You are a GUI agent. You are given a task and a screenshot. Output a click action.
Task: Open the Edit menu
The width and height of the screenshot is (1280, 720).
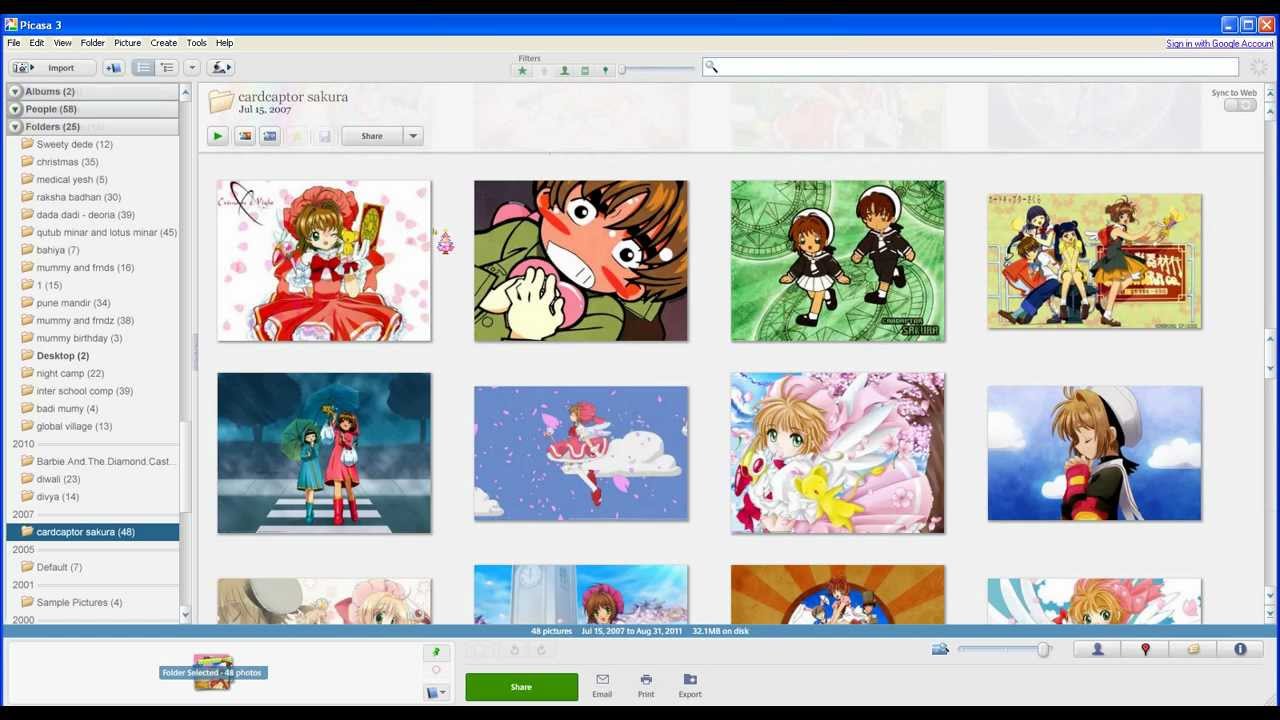pos(37,43)
